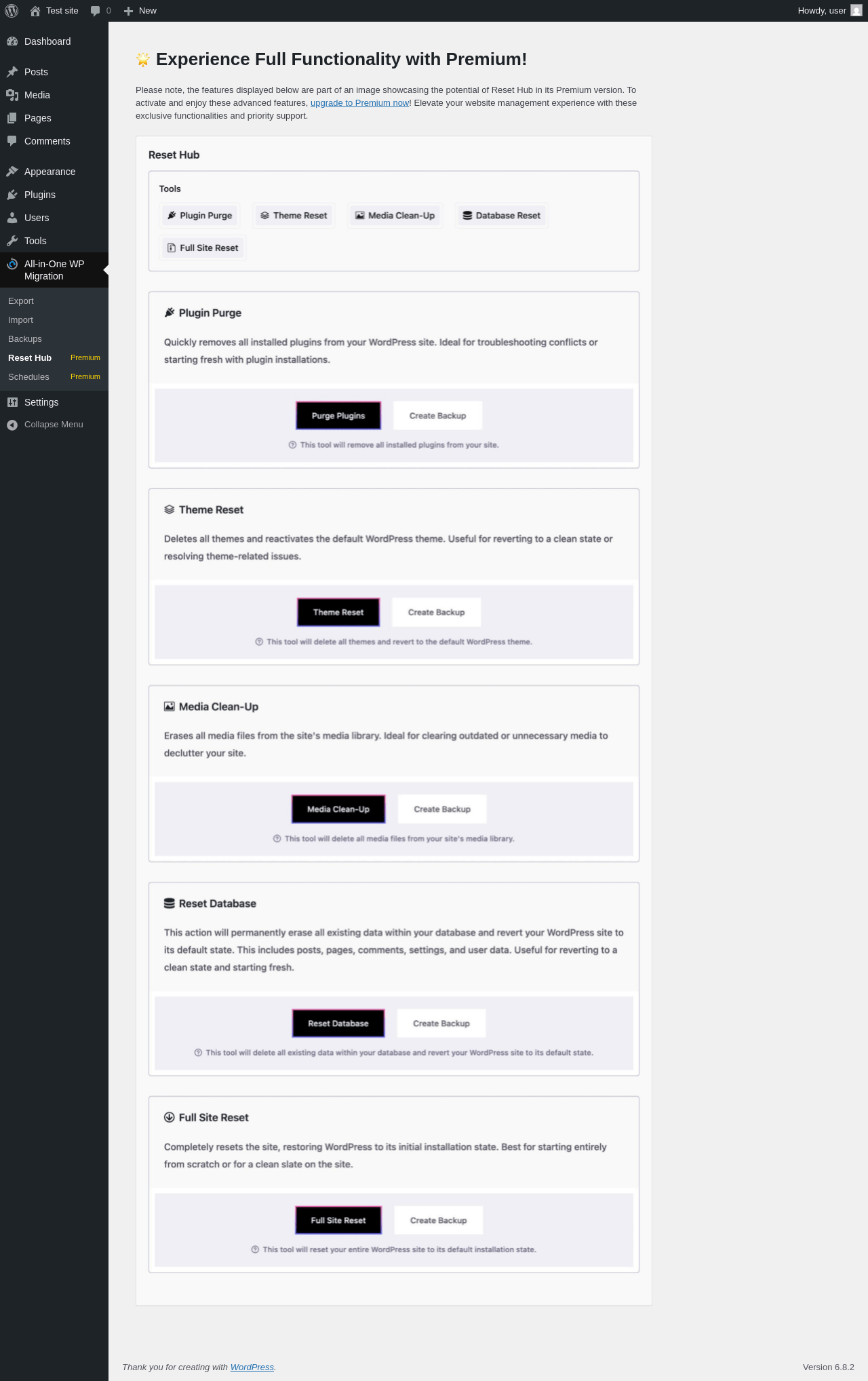The image size is (868, 1381).
Task: Click the Reset Hub preview image
Action: 394,721
